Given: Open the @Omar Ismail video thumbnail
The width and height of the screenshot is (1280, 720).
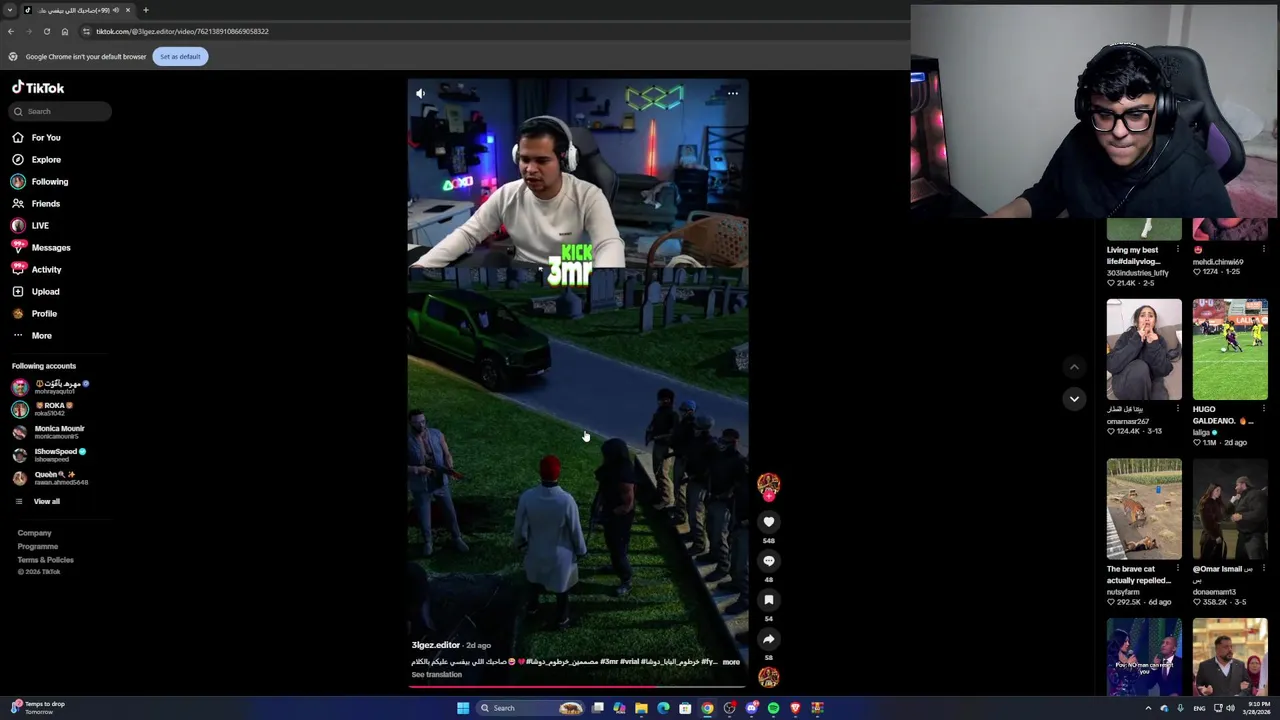Looking at the screenshot, I should (1230, 509).
